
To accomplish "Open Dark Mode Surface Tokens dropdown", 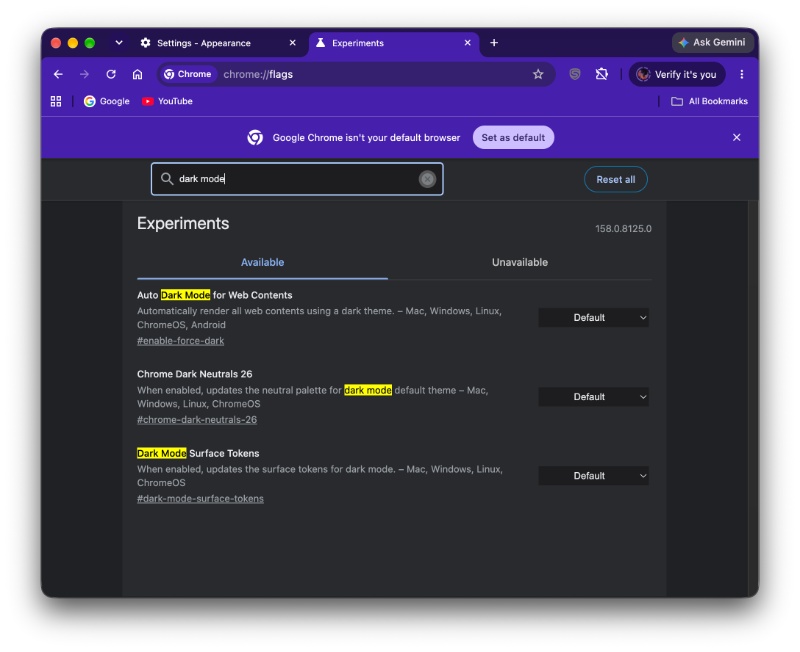I will tap(593, 476).
